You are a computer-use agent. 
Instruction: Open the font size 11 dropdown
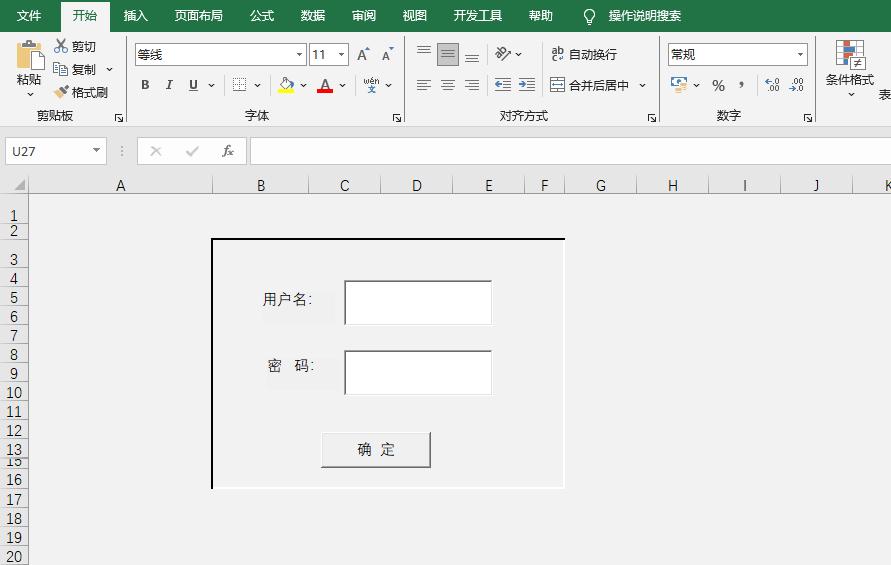point(342,55)
